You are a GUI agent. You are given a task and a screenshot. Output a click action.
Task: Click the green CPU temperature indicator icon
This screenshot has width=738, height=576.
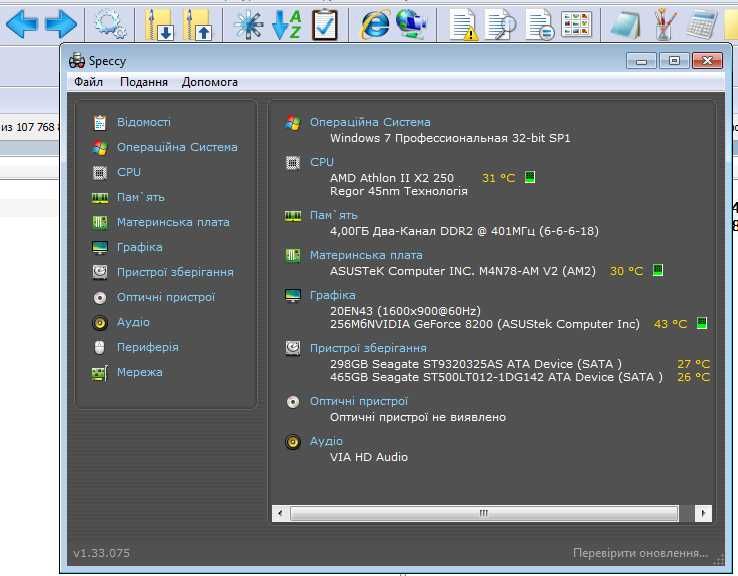point(530,177)
